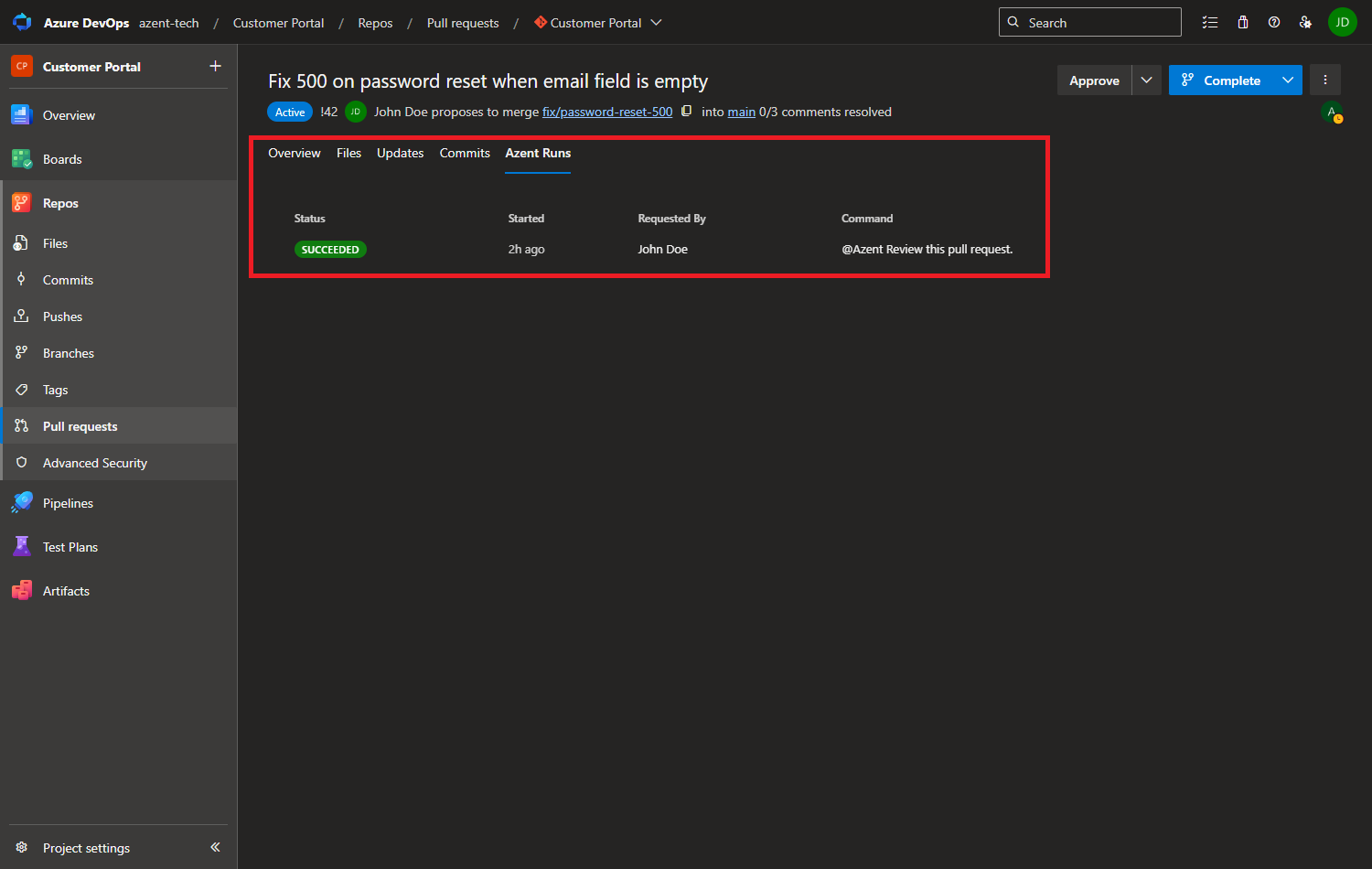The width and height of the screenshot is (1372, 869).
Task: Open the more actions vertical ellipsis
Action: pyautogui.click(x=1325, y=80)
